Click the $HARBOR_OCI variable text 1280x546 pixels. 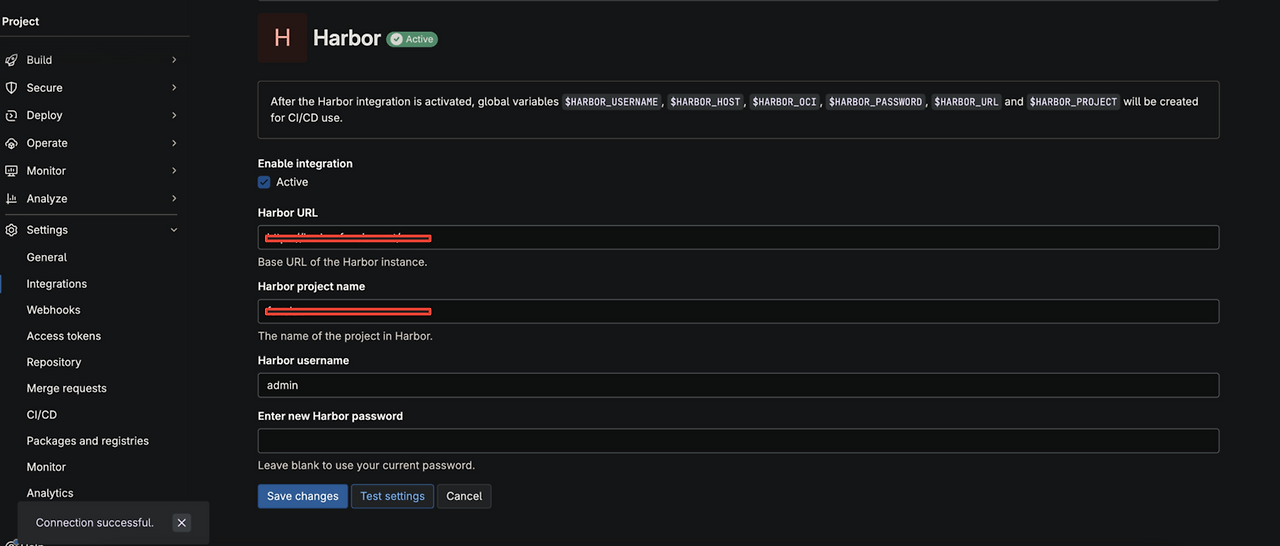coord(785,102)
